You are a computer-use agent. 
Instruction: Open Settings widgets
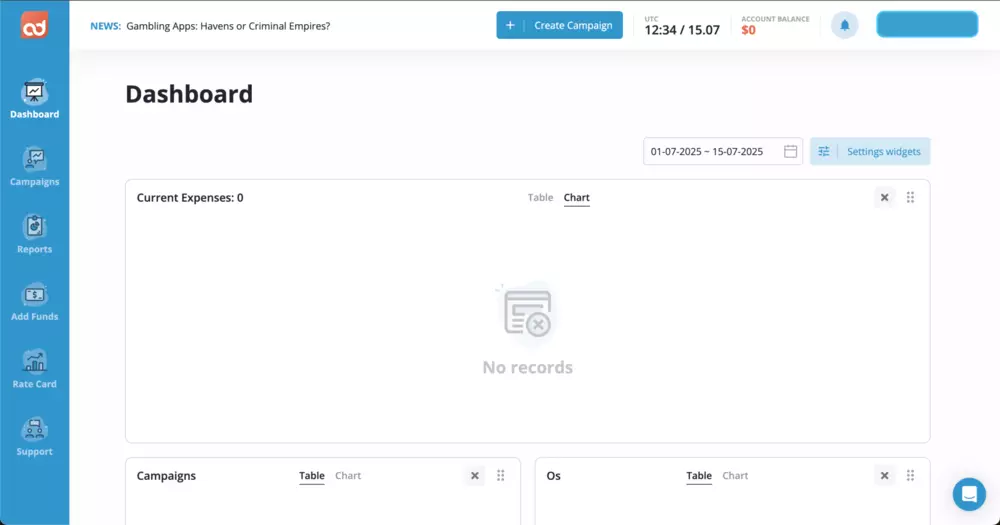click(x=870, y=151)
